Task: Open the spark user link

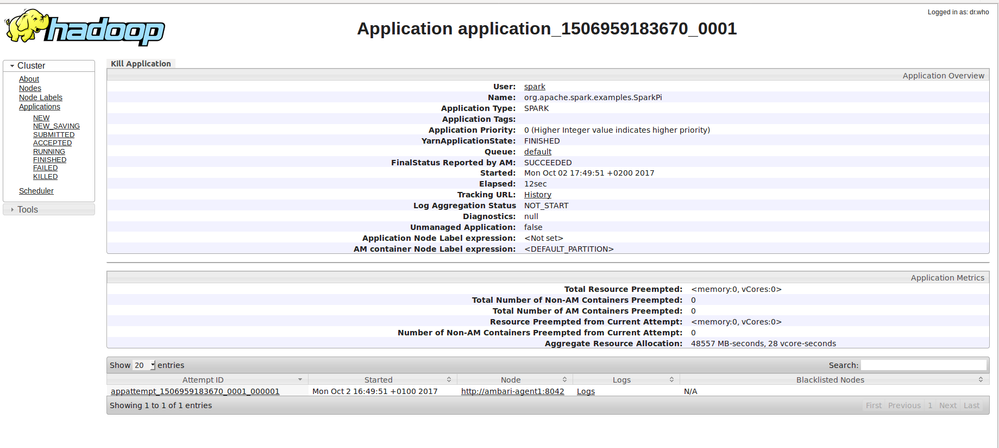Action: point(535,87)
